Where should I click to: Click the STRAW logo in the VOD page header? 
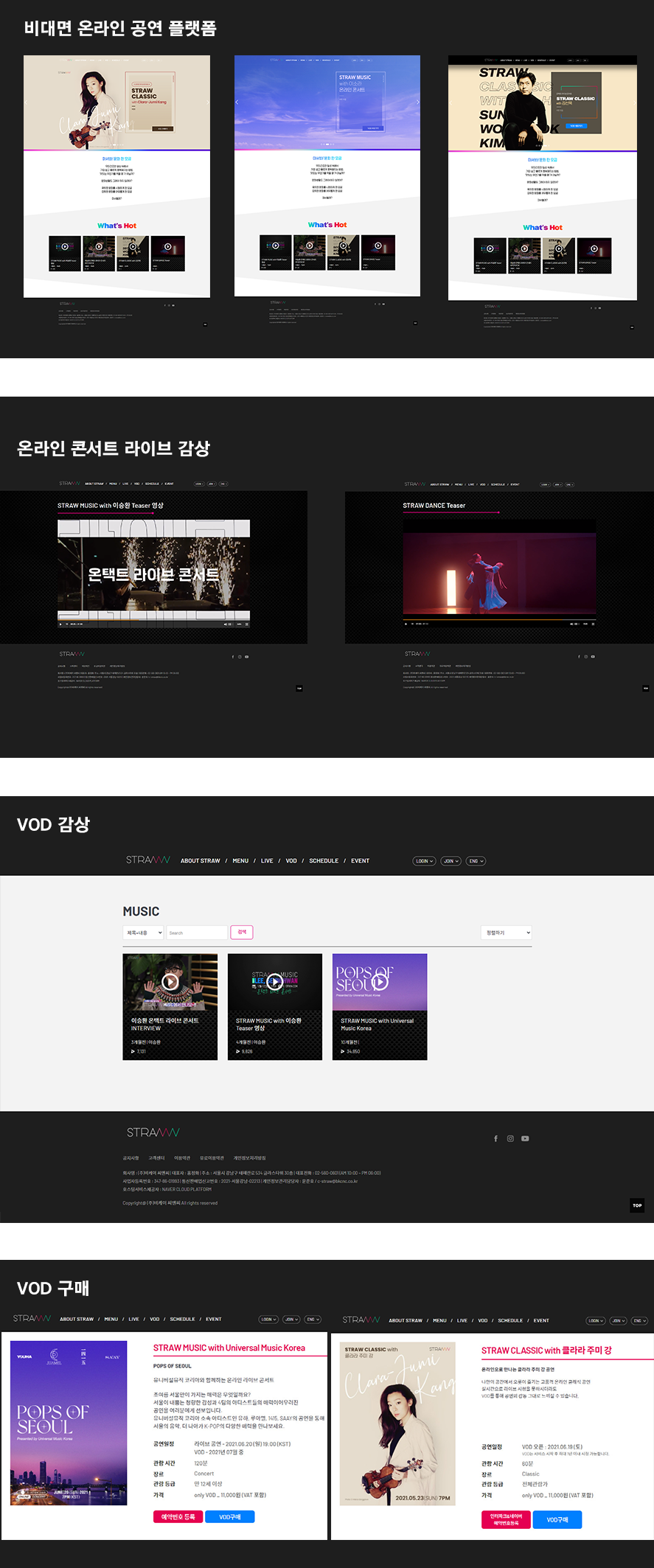(x=148, y=860)
